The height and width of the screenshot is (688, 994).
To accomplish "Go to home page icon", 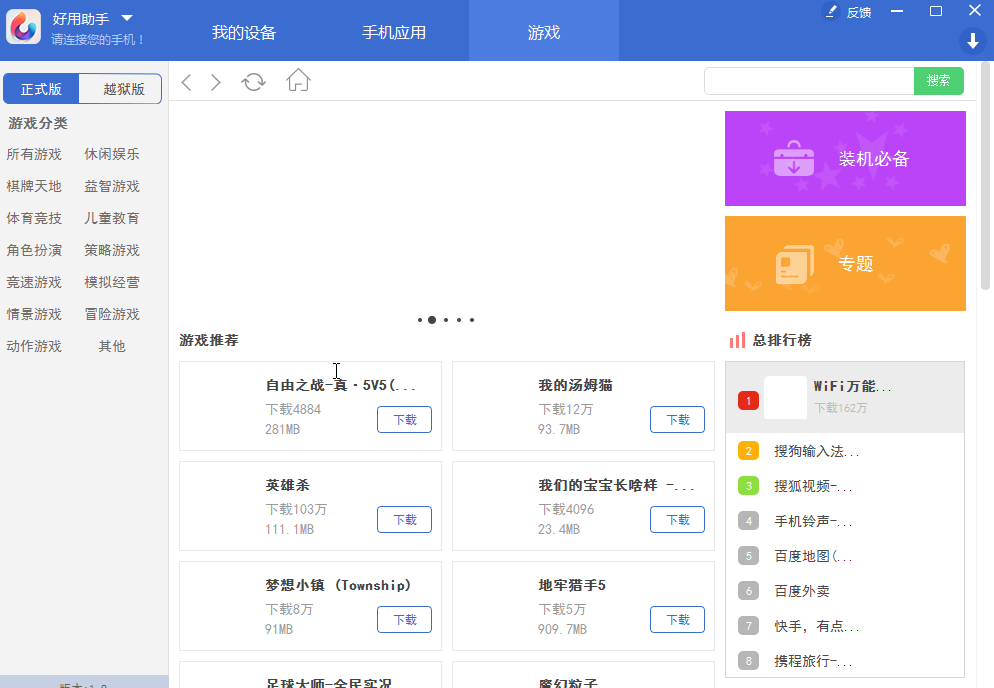I will tap(298, 80).
